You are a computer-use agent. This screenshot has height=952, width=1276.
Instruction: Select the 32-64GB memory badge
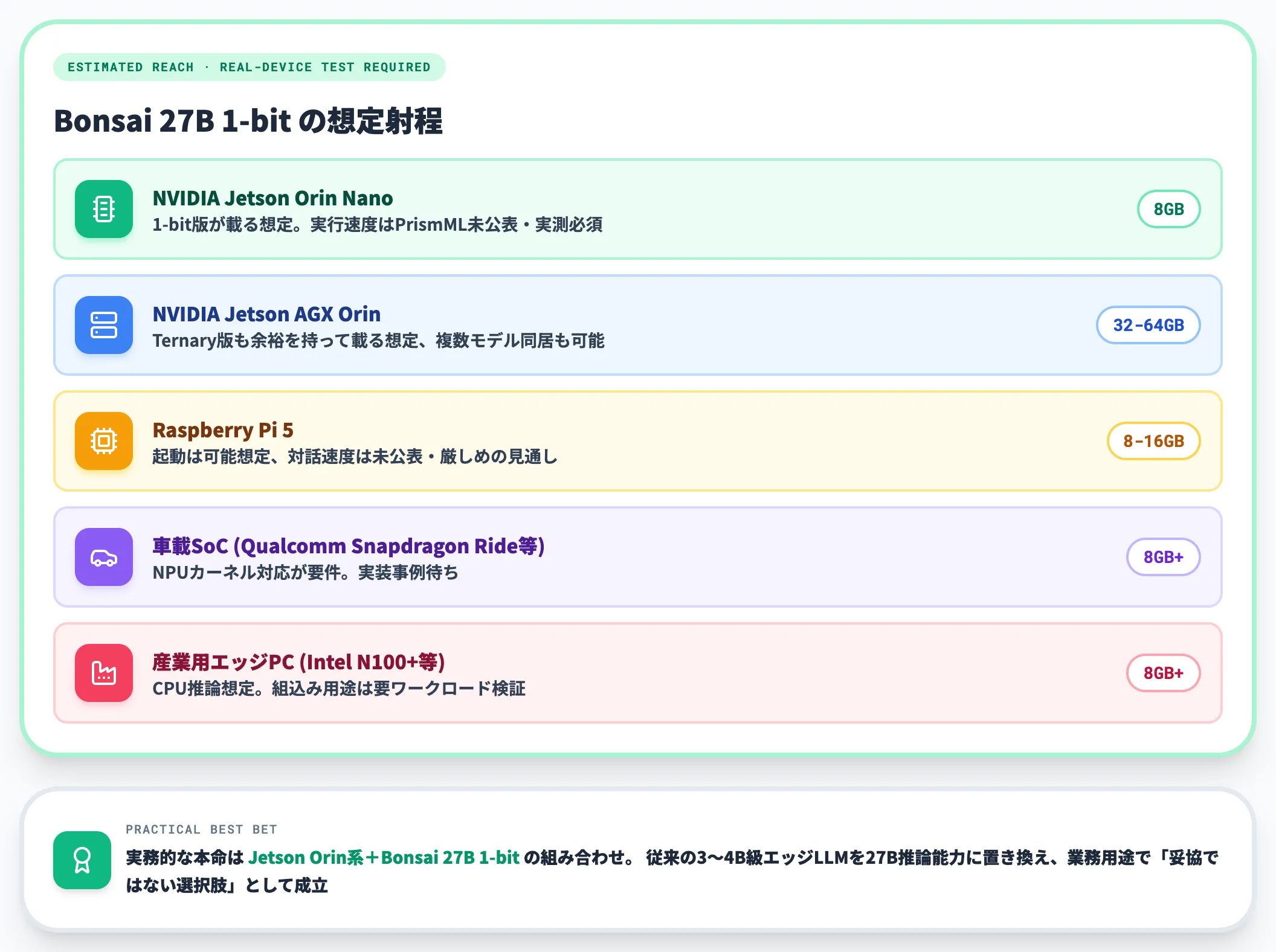pos(1148,325)
